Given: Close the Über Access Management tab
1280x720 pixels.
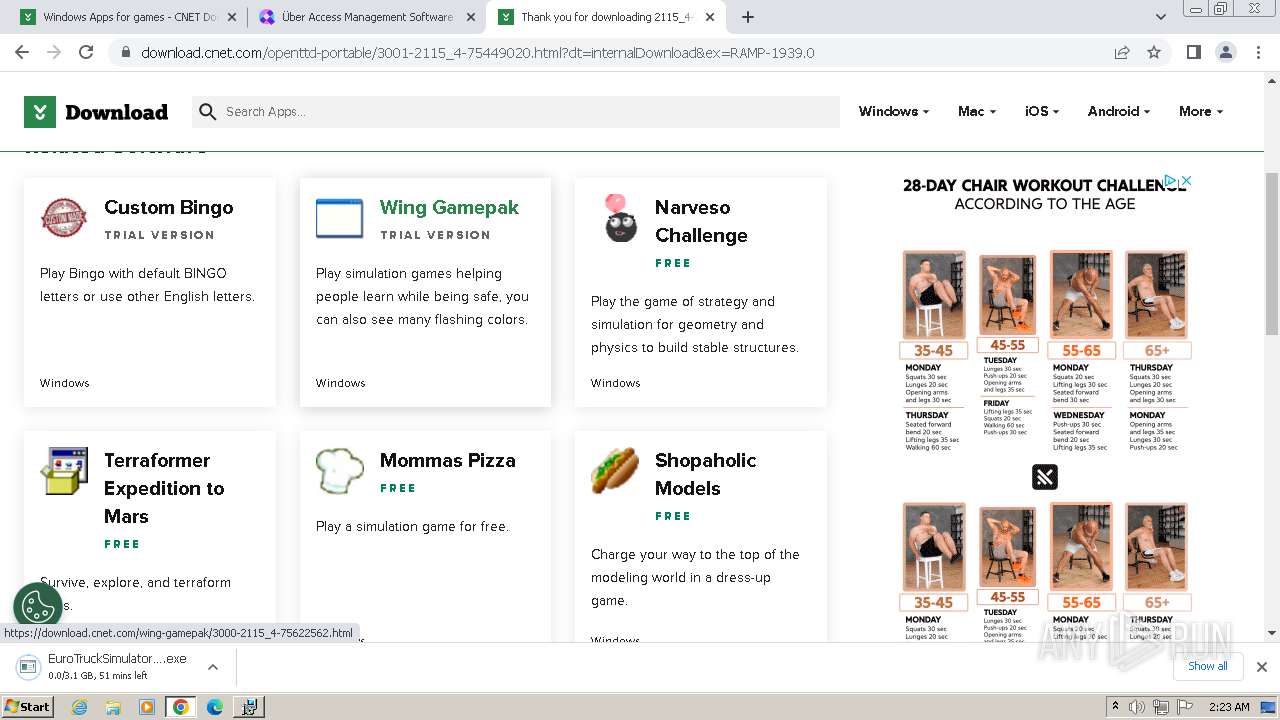Looking at the screenshot, I should pos(469,17).
